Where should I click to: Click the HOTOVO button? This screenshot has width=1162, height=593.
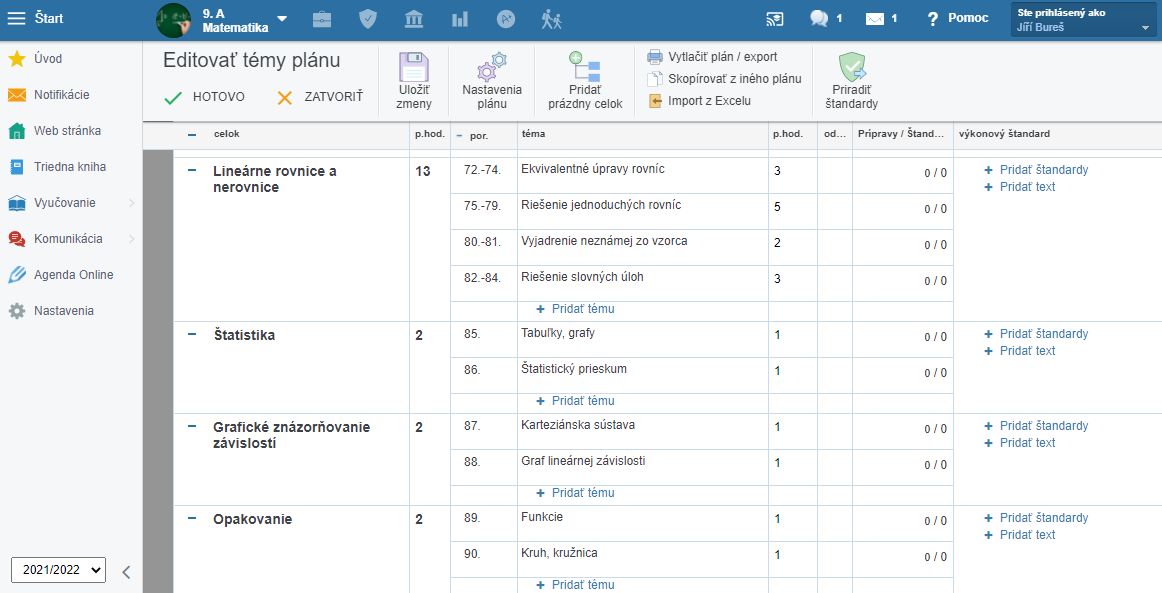[205, 97]
